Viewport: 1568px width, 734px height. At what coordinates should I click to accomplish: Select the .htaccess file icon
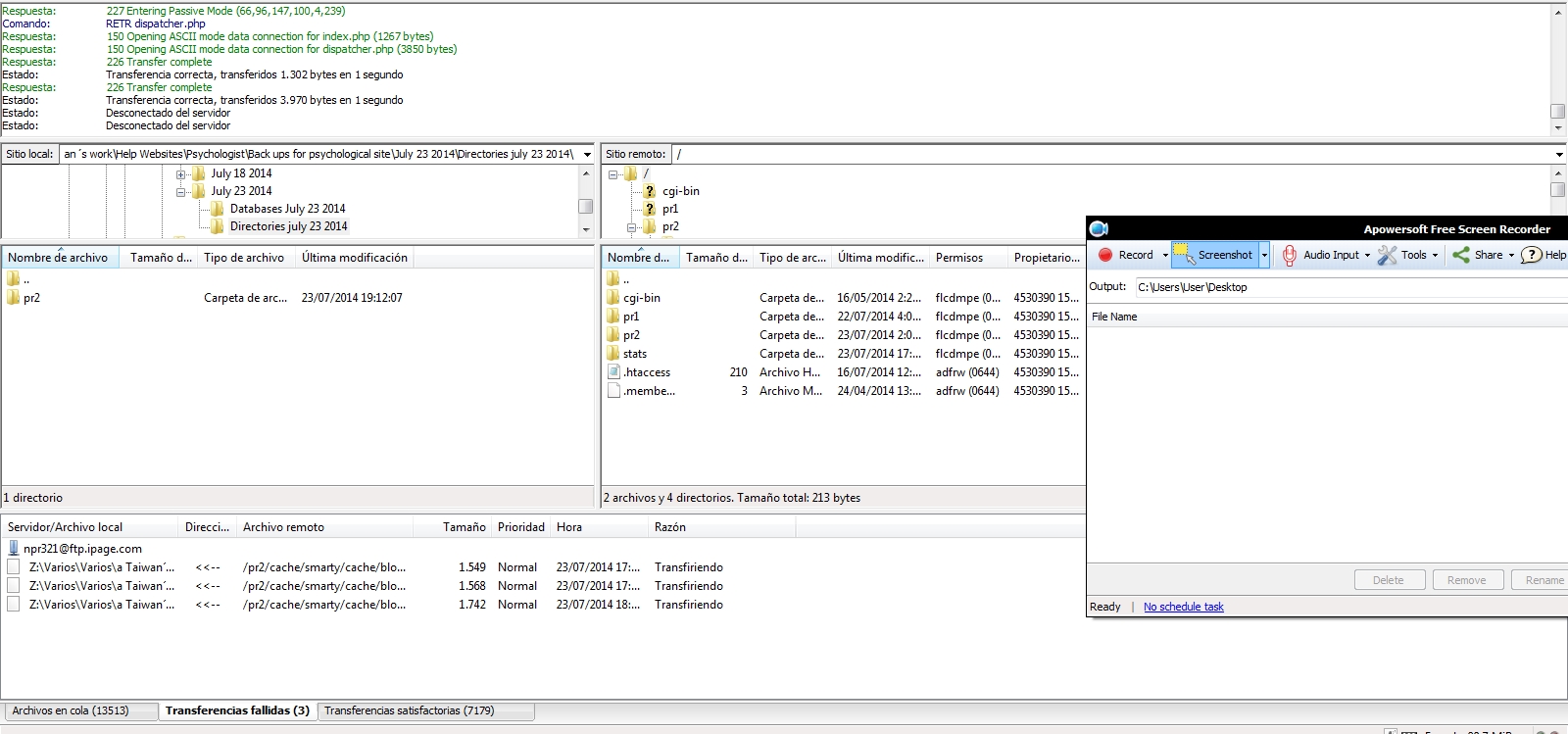(613, 372)
